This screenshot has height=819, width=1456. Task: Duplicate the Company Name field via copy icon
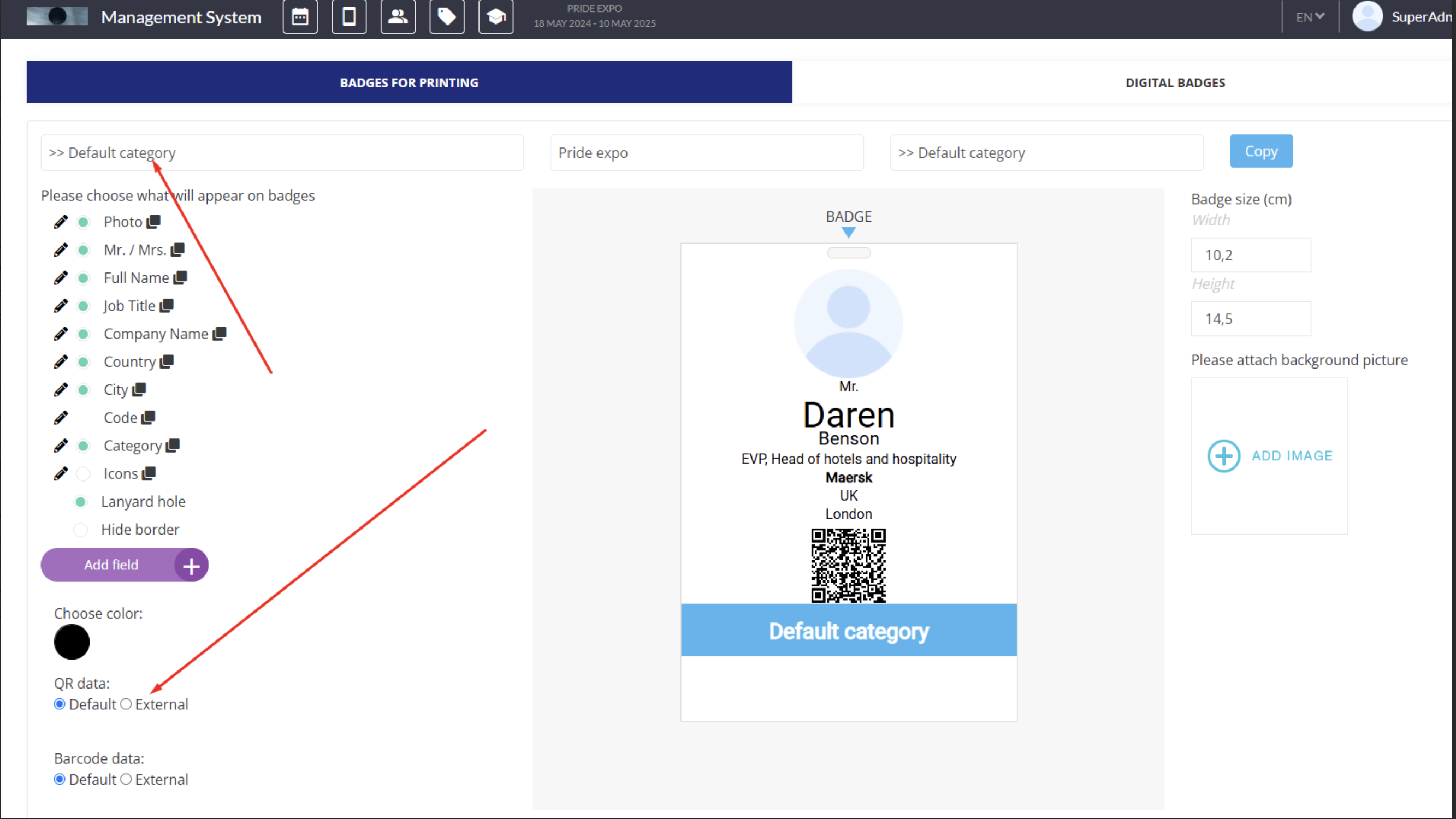[x=220, y=334]
